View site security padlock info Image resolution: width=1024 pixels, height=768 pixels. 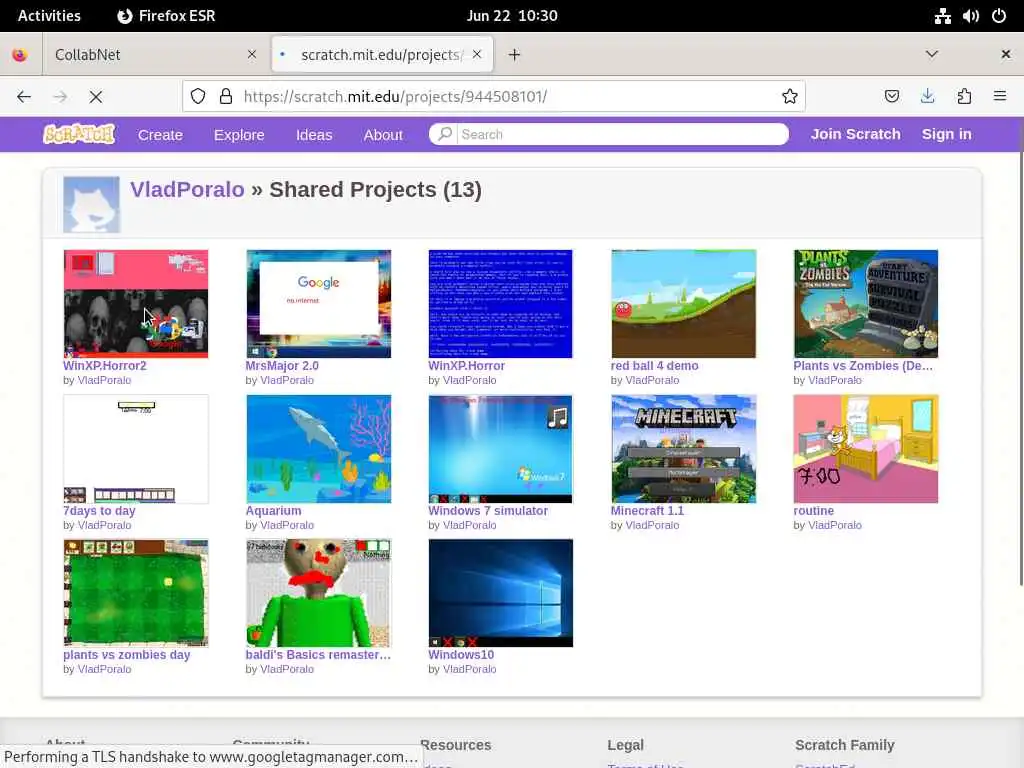pos(226,97)
